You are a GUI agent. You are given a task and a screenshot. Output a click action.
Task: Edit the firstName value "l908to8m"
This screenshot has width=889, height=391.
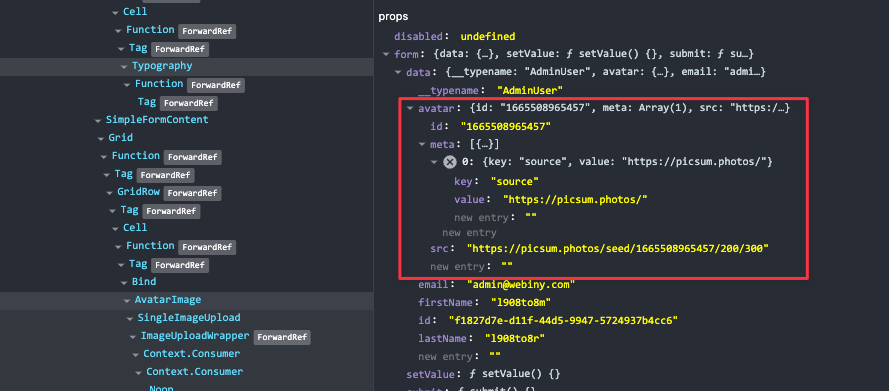(x=521, y=302)
